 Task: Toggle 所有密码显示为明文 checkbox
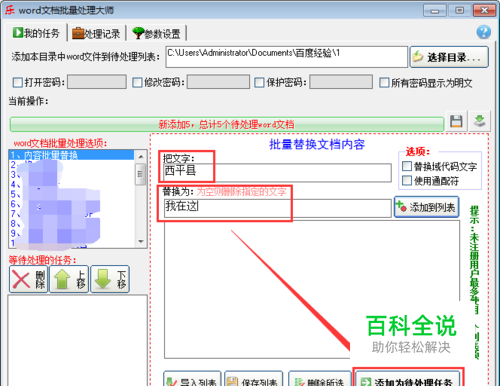tap(384, 82)
